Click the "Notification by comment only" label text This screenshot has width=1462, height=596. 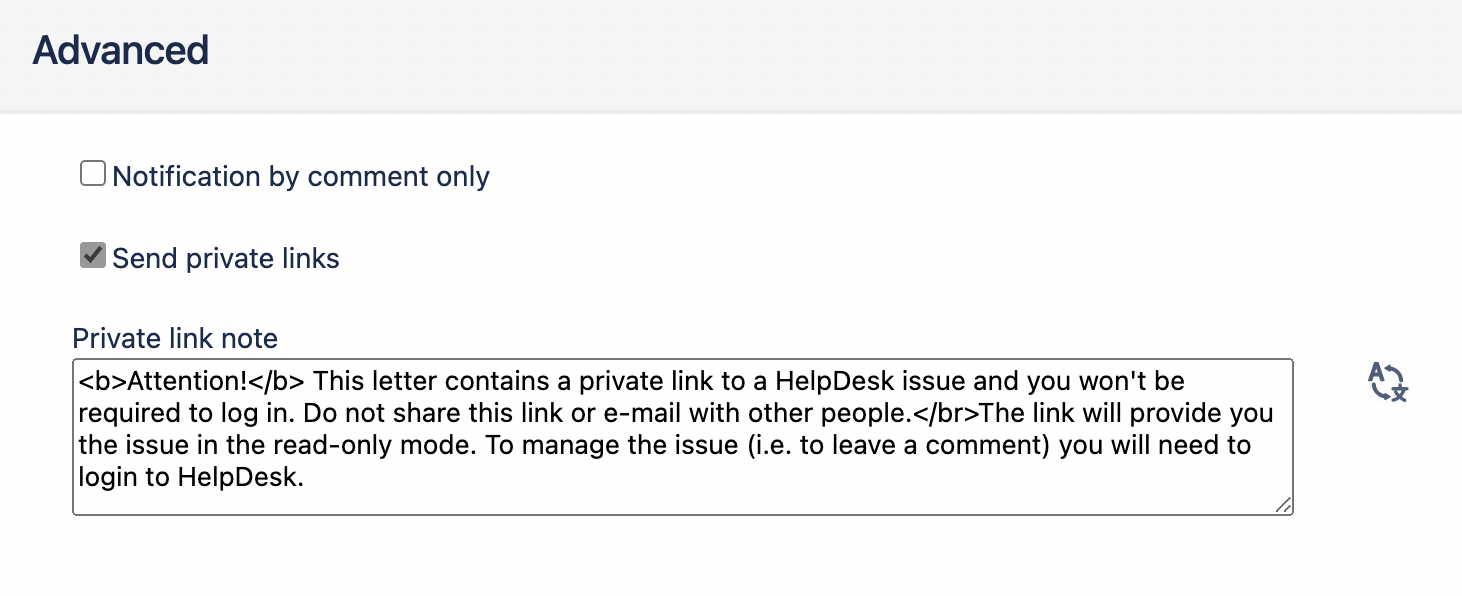[x=301, y=177]
